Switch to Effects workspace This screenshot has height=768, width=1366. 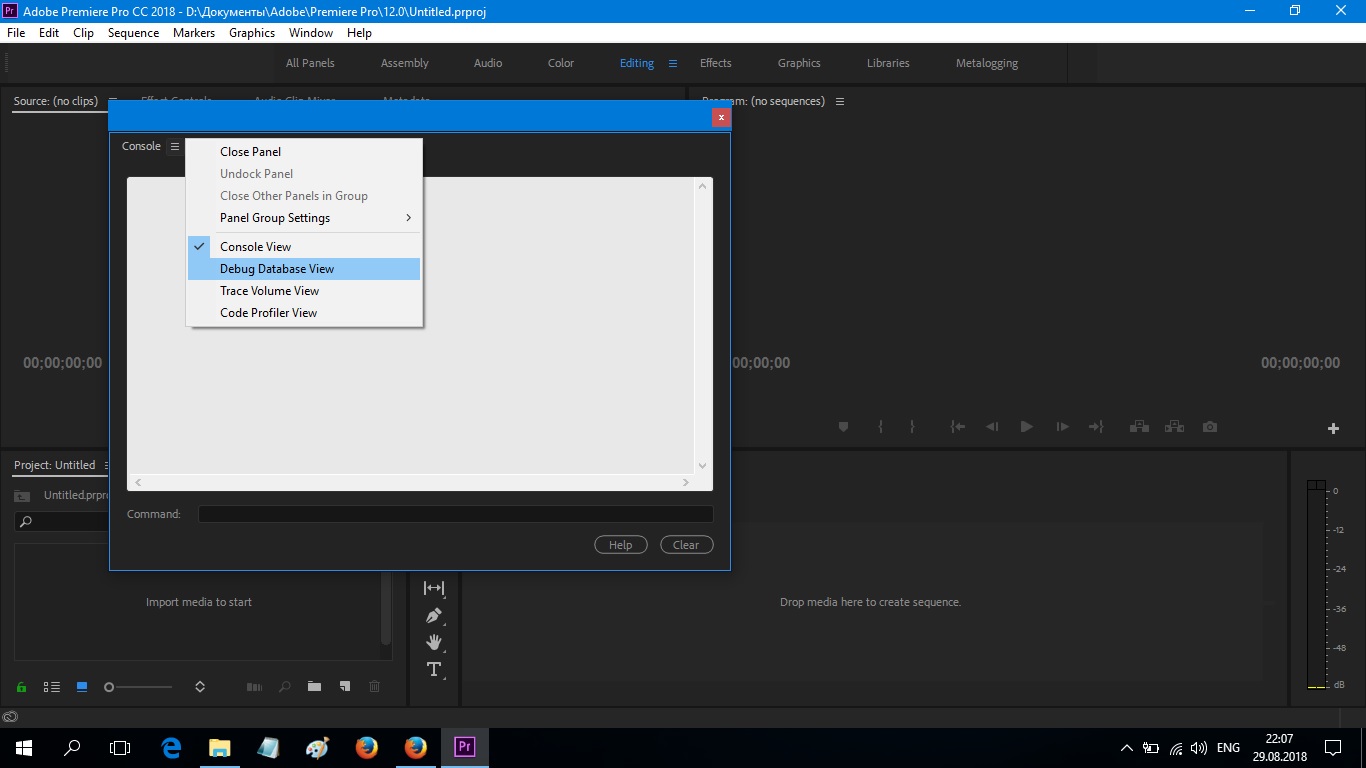coord(716,63)
